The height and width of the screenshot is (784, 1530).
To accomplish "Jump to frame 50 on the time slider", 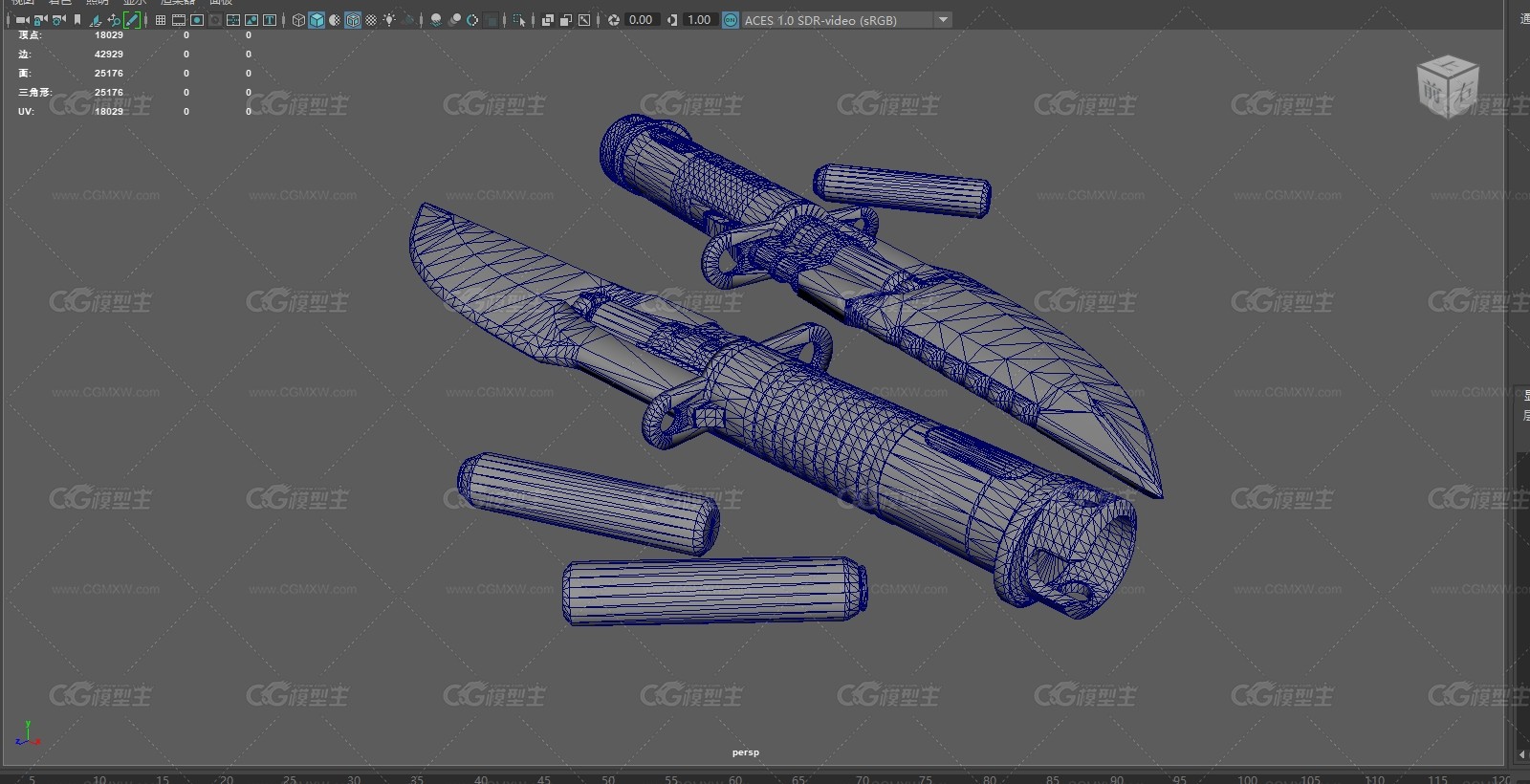I will 608,779.
